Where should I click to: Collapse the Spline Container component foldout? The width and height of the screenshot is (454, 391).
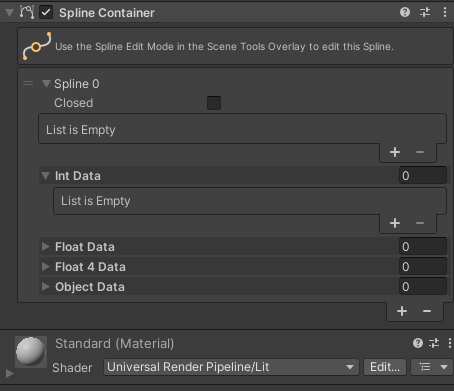[x=10, y=13]
